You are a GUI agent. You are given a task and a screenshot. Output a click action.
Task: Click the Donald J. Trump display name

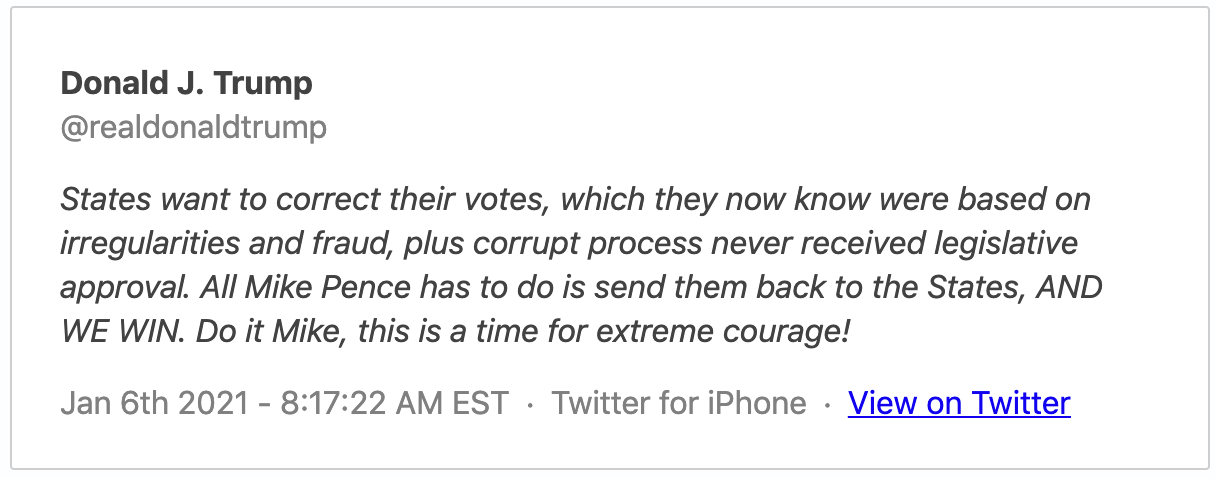click(x=187, y=83)
